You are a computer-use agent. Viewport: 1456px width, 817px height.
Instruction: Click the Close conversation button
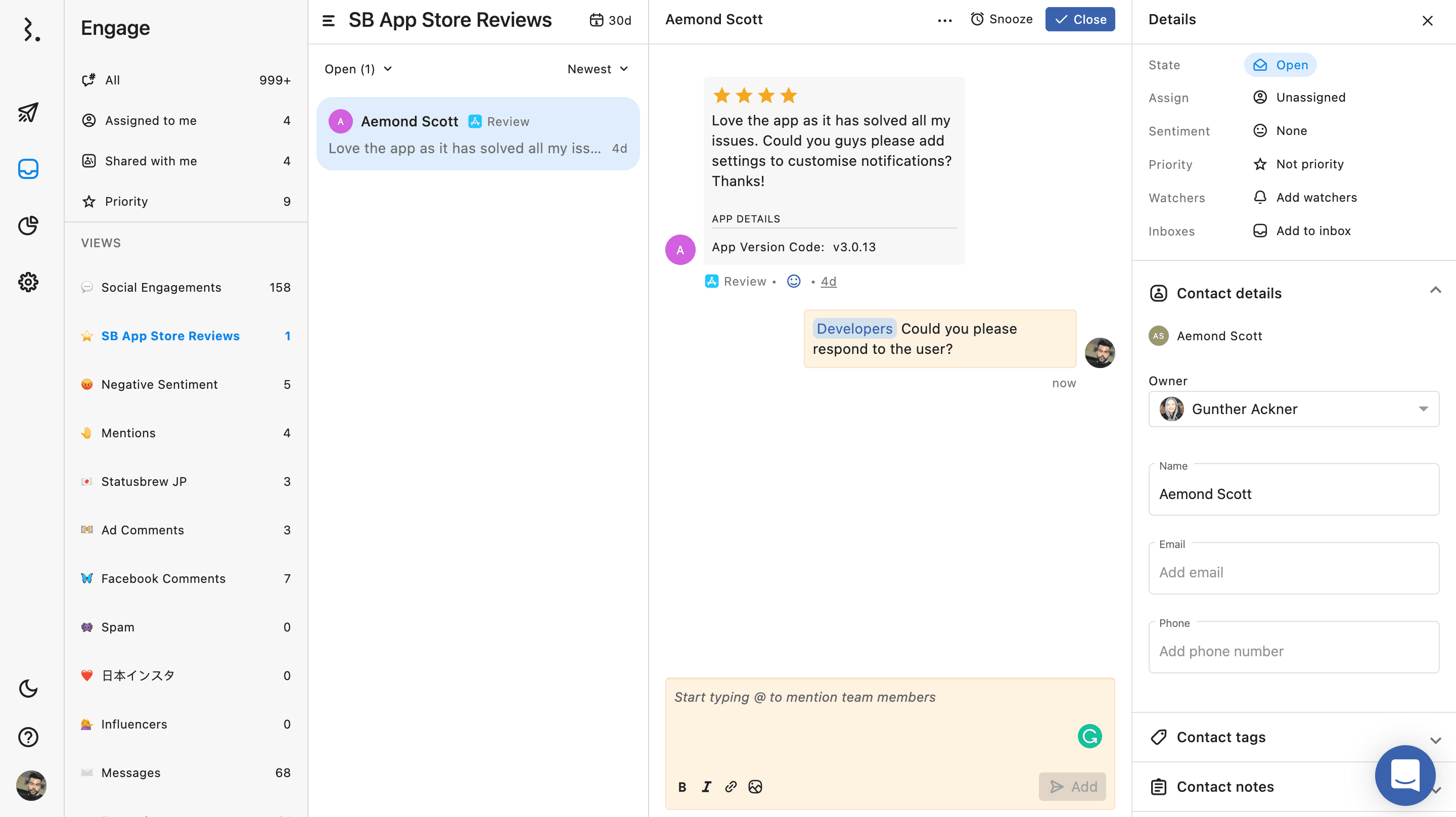tap(1079, 19)
